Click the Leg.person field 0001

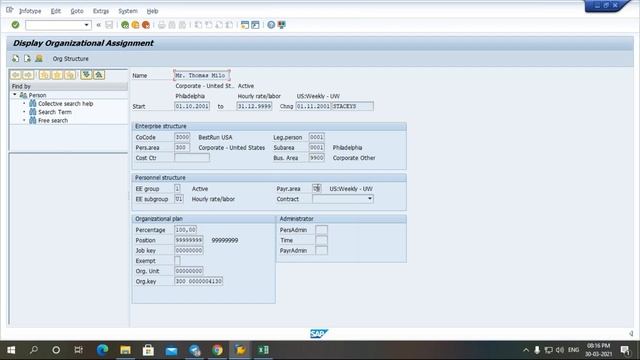click(x=317, y=137)
